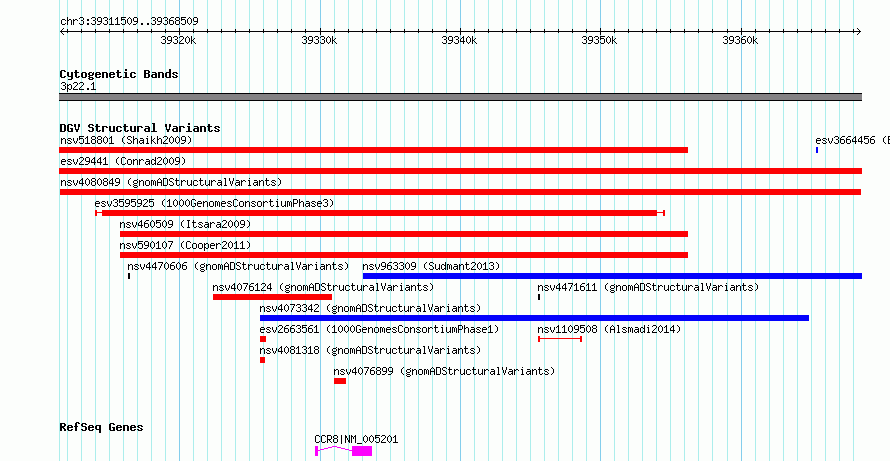Click the nsv590107 (Cooper2011) label
The width and height of the screenshot is (890, 461).
coord(185,245)
